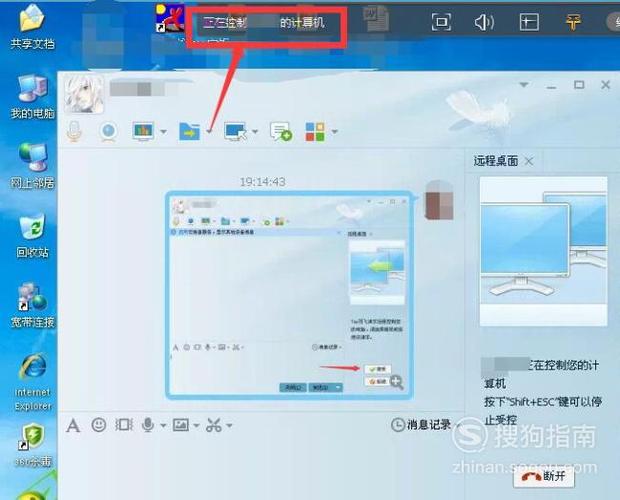The image size is (620, 500).
Task: Click the sender avatar next to the message
Action: [439, 200]
